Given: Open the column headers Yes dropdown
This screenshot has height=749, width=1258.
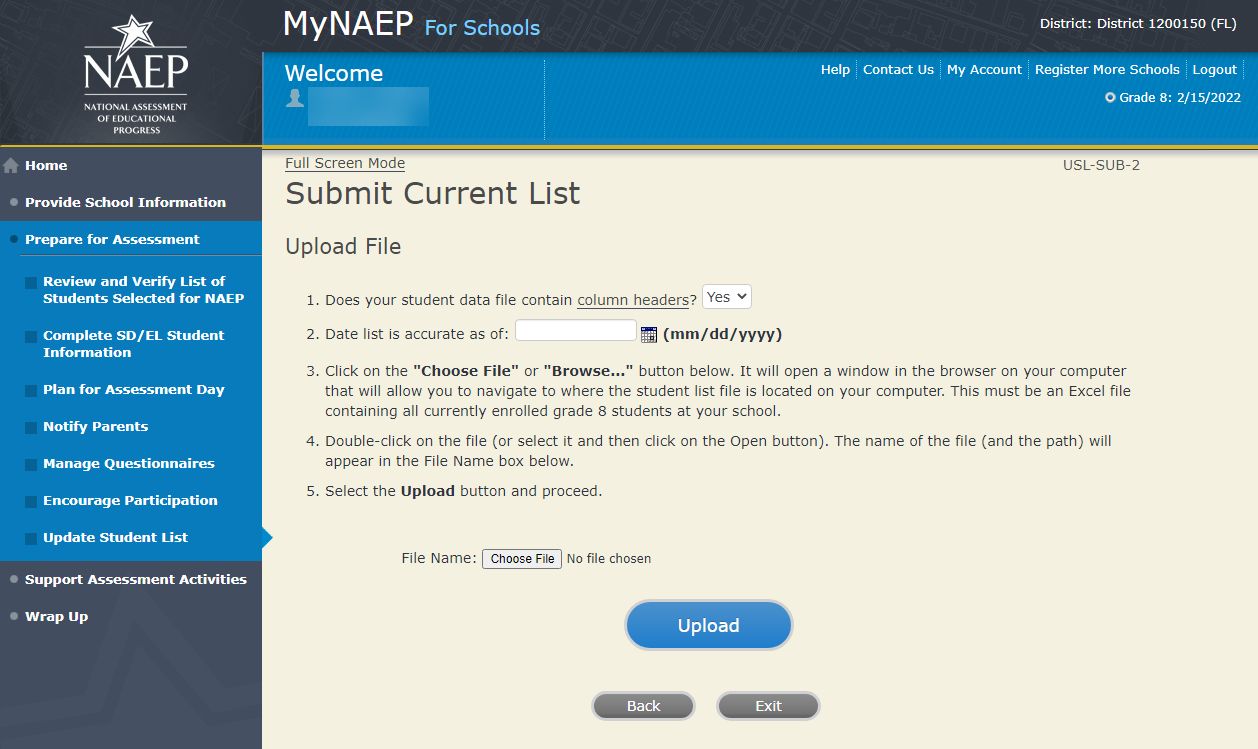Looking at the screenshot, I should pyautogui.click(x=727, y=297).
